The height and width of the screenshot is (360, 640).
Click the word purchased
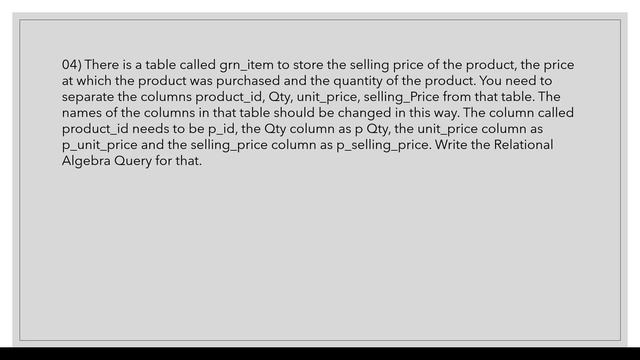pos(248,81)
